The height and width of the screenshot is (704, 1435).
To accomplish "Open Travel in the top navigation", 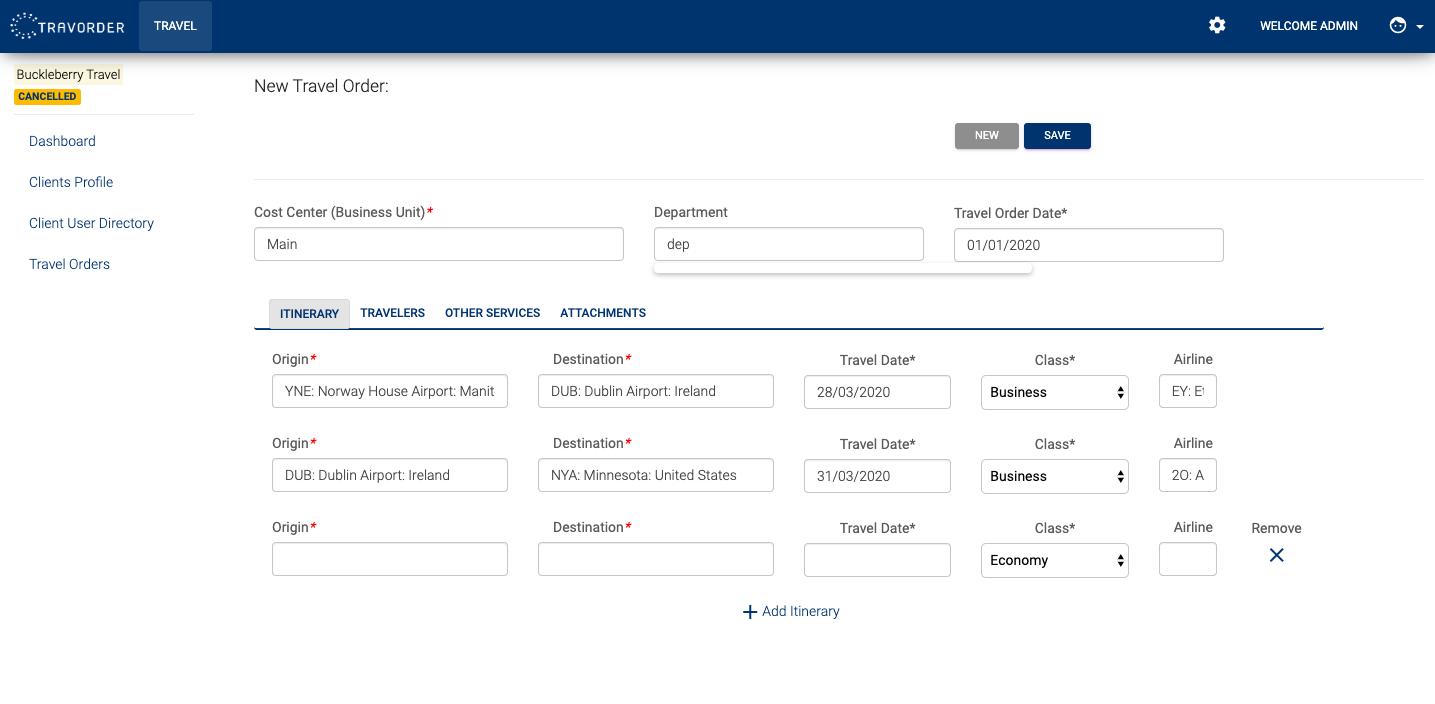I will point(175,26).
